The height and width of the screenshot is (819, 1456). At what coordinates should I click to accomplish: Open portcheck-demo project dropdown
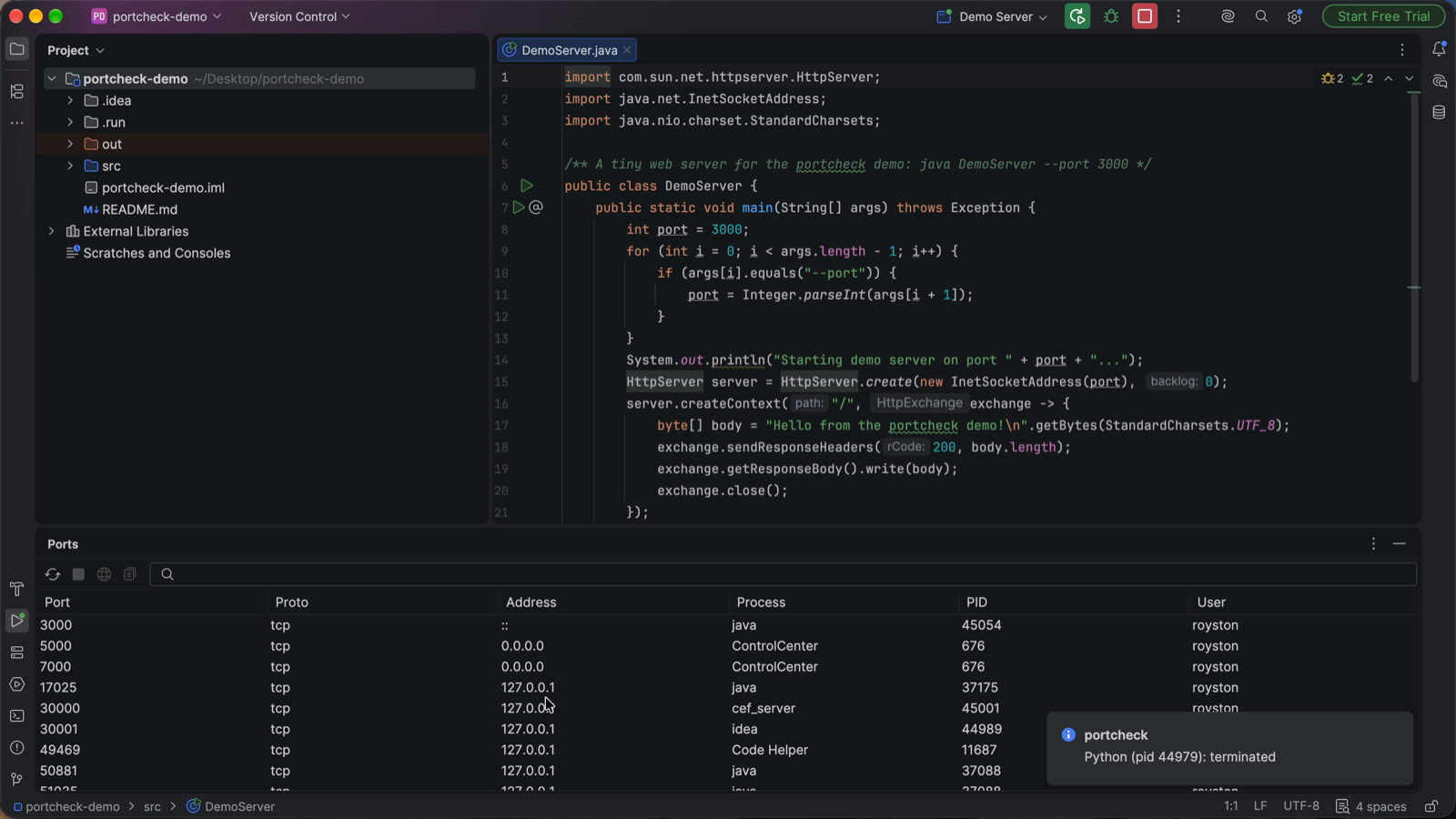click(156, 16)
